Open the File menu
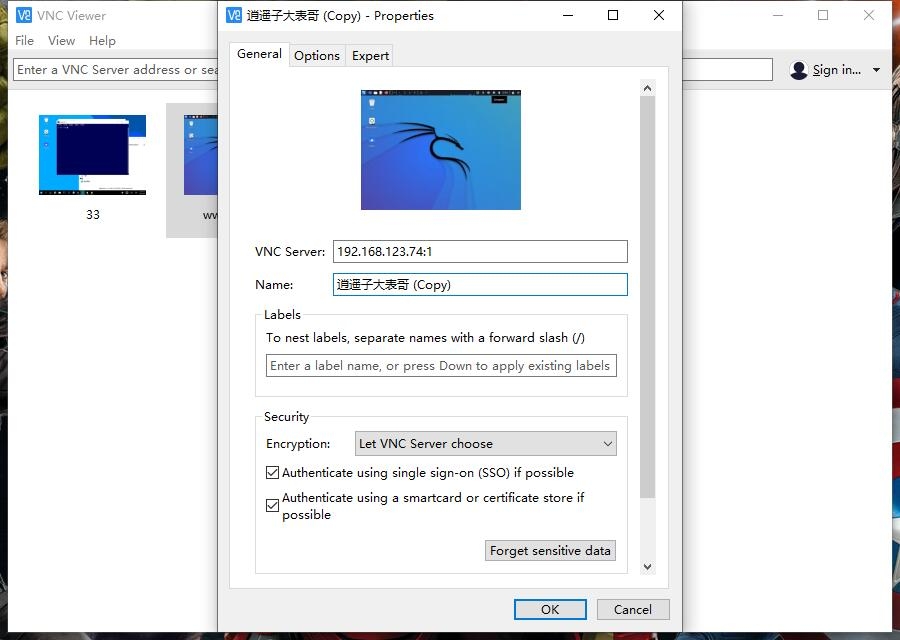Viewport: 900px width, 640px height. pos(25,41)
